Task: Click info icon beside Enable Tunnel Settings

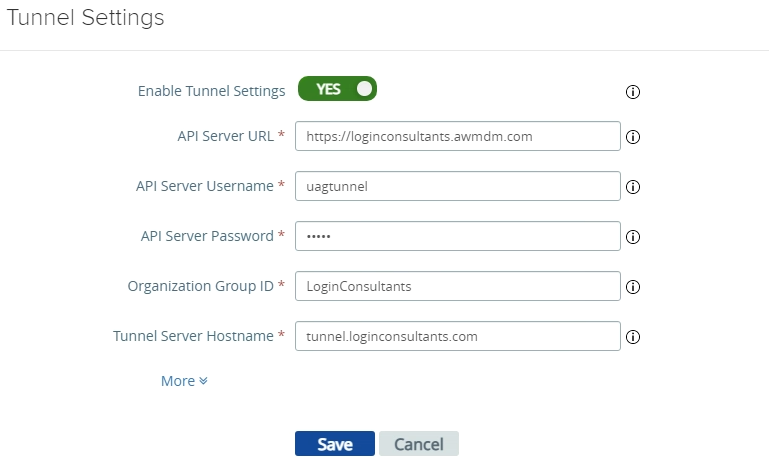Action: (x=632, y=92)
